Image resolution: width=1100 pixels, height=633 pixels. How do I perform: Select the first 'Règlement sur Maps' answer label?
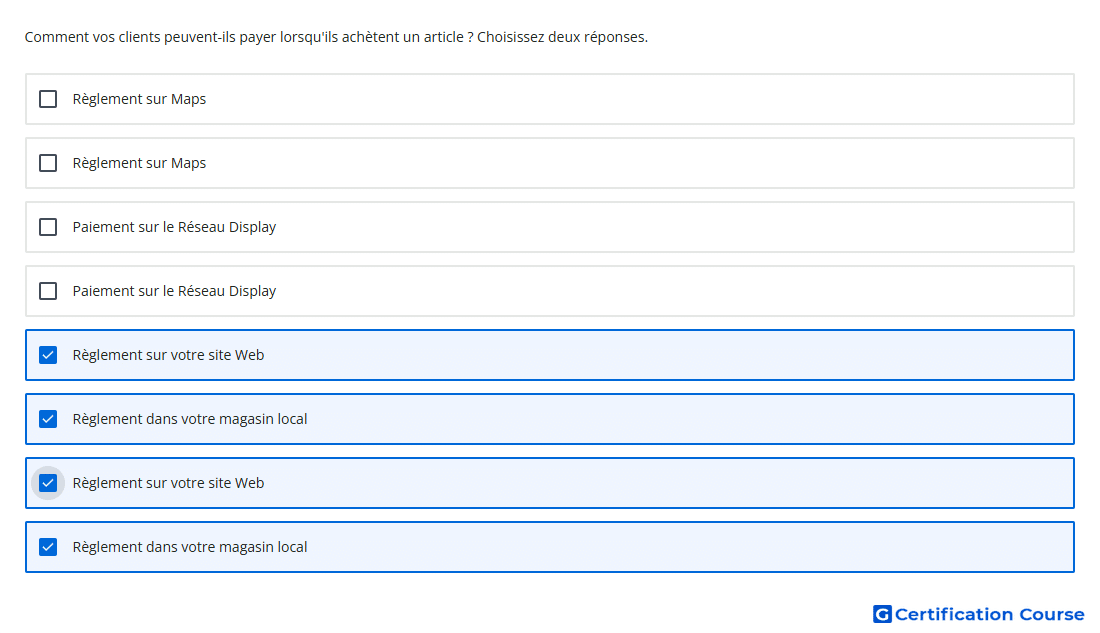point(139,99)
